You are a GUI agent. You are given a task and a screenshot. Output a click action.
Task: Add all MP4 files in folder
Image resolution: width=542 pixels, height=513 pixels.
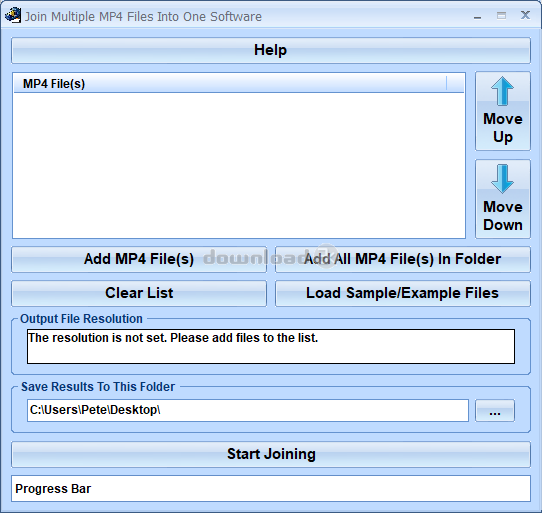pyautogui.click(x=403, y=259)
